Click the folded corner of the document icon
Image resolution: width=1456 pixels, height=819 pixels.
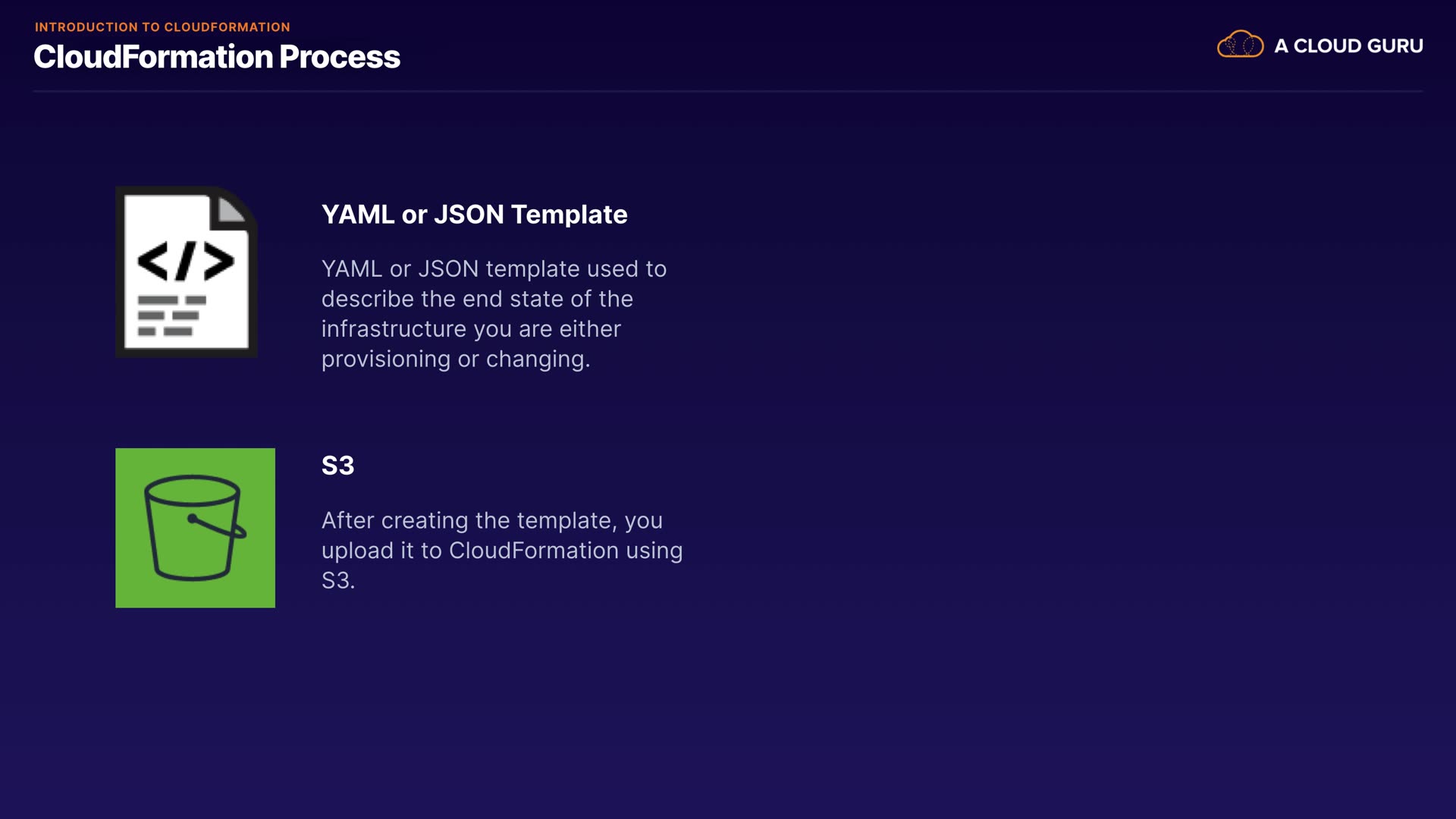231,209
